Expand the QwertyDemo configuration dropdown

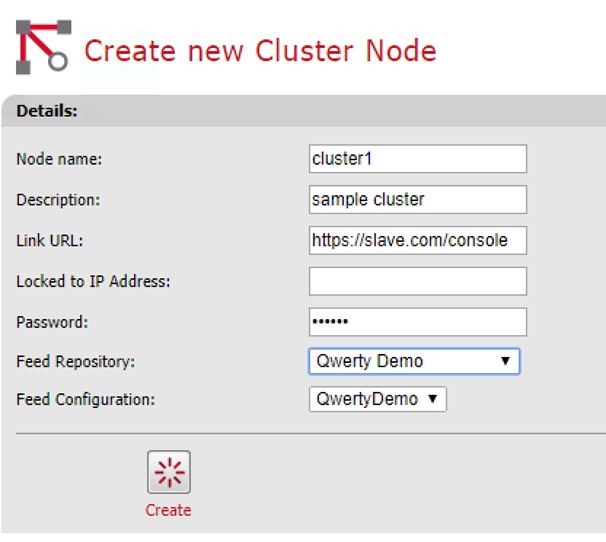pos(377,399)
